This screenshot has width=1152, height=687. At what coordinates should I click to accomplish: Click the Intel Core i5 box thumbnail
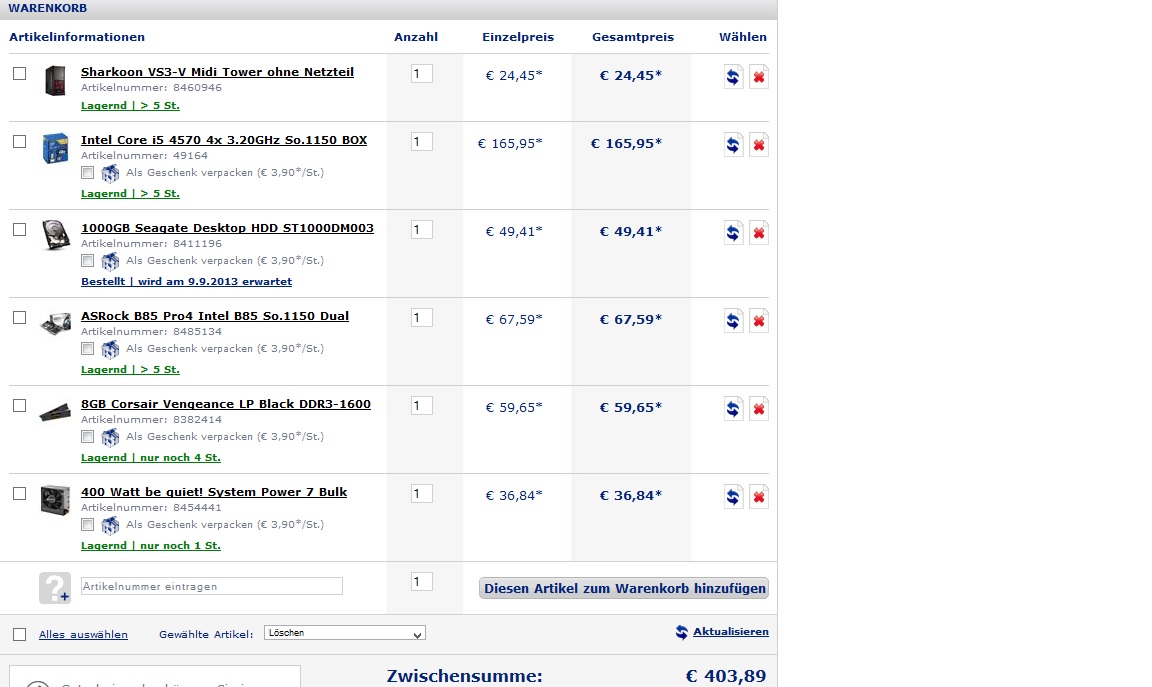pyautogui.click(x=55, y=148)
